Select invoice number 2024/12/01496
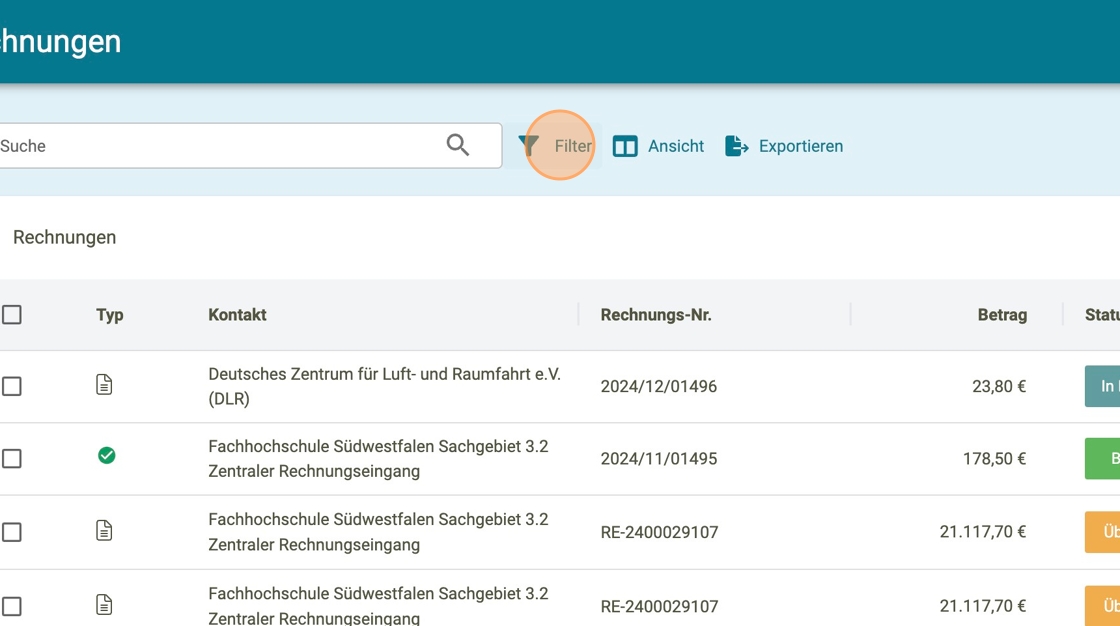 click(659, 386)
